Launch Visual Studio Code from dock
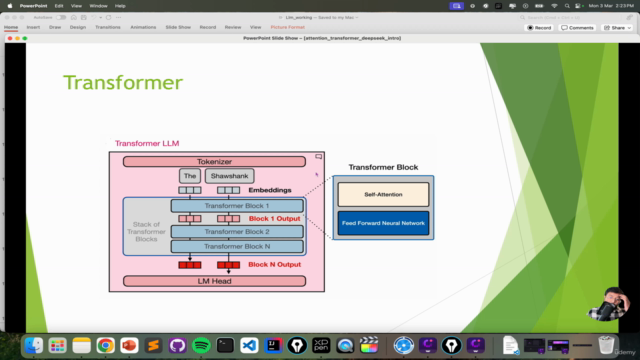Viewport: 640px width, 360px height. pyautogui.click(x=249, y=346)
